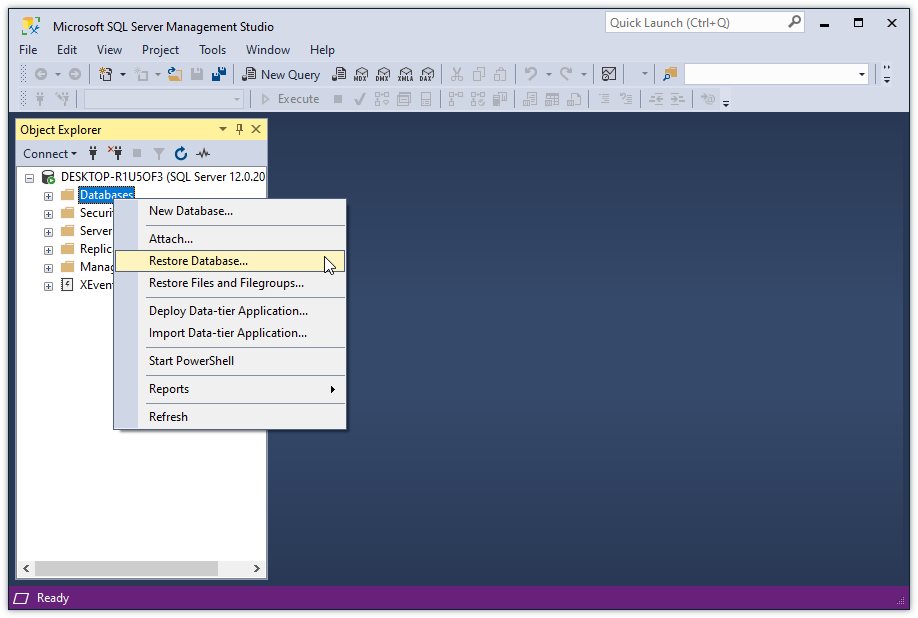Open the Connect dropdown in Object Explorer
Image resolution: width=918 pixels, height=618 pixels.
pyautogui.click(x=50, y=153)
